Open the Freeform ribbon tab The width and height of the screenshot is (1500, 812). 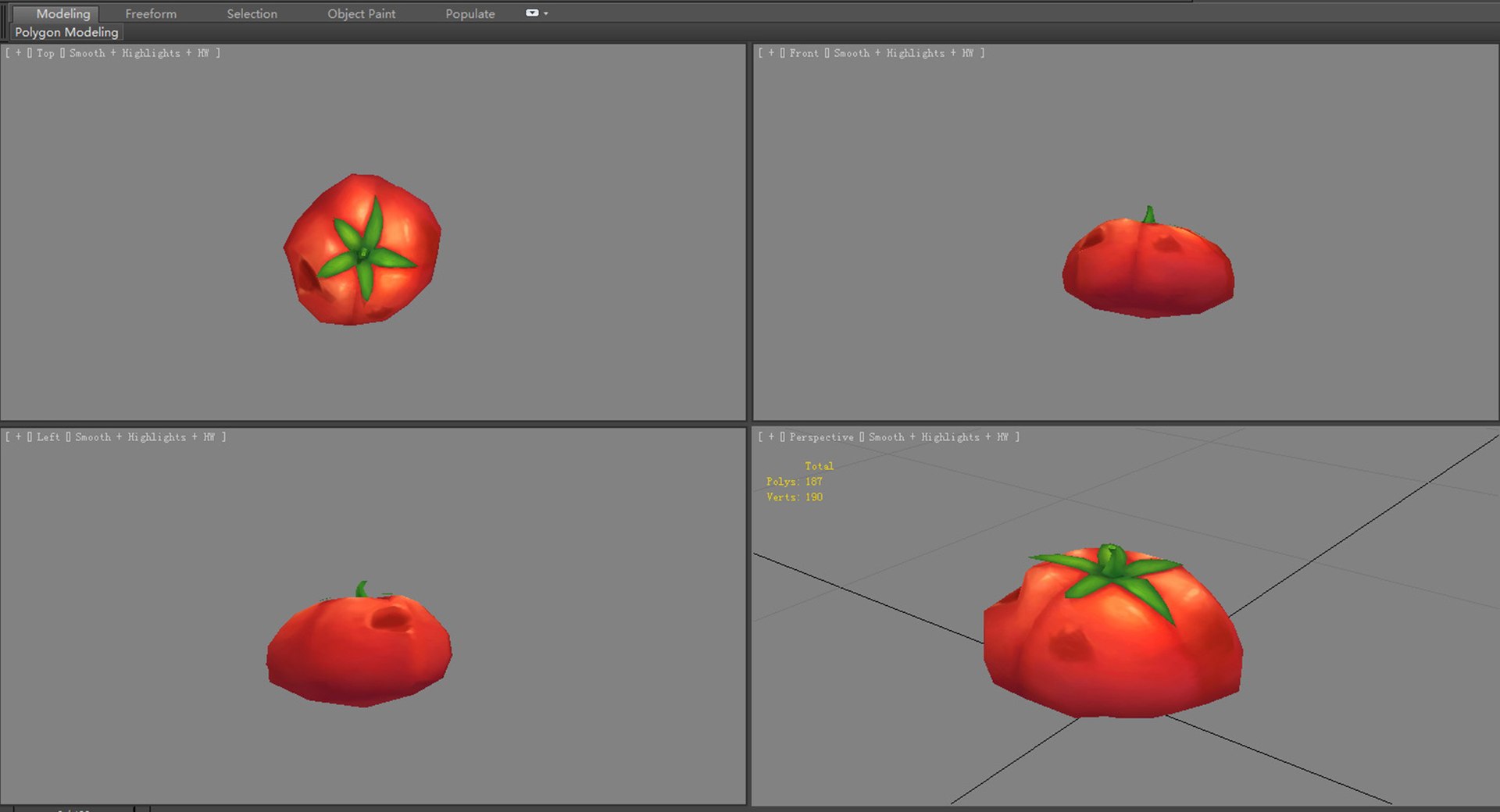[151, 13]
